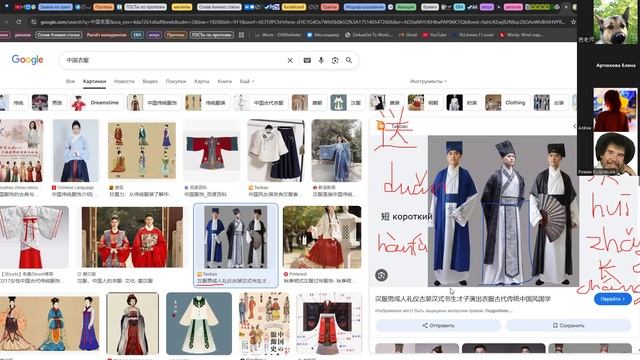Bookmark this page with the star icon

pos(573,22)
